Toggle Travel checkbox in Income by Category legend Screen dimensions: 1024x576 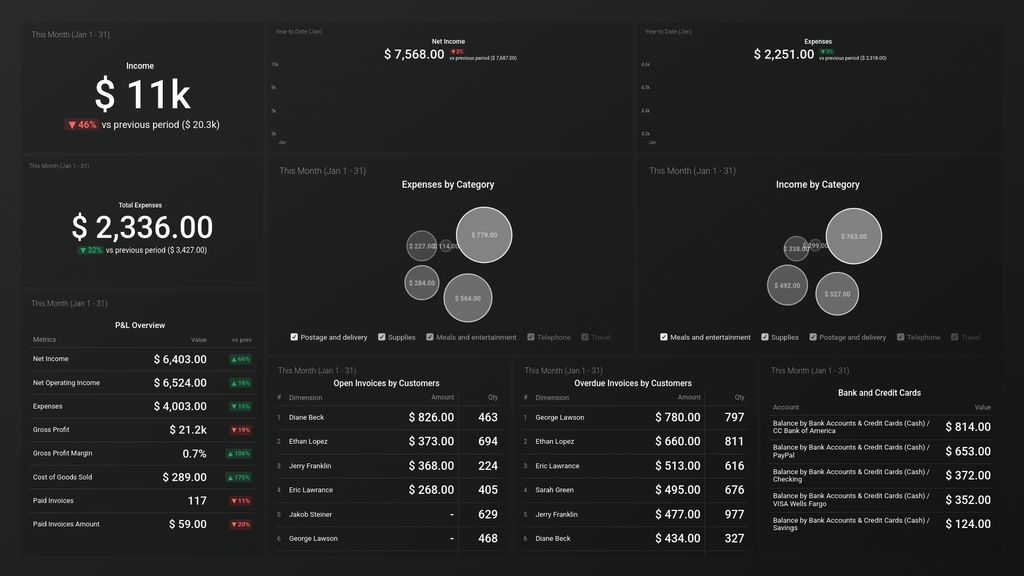pyautogui.click(x=954, y=337)
